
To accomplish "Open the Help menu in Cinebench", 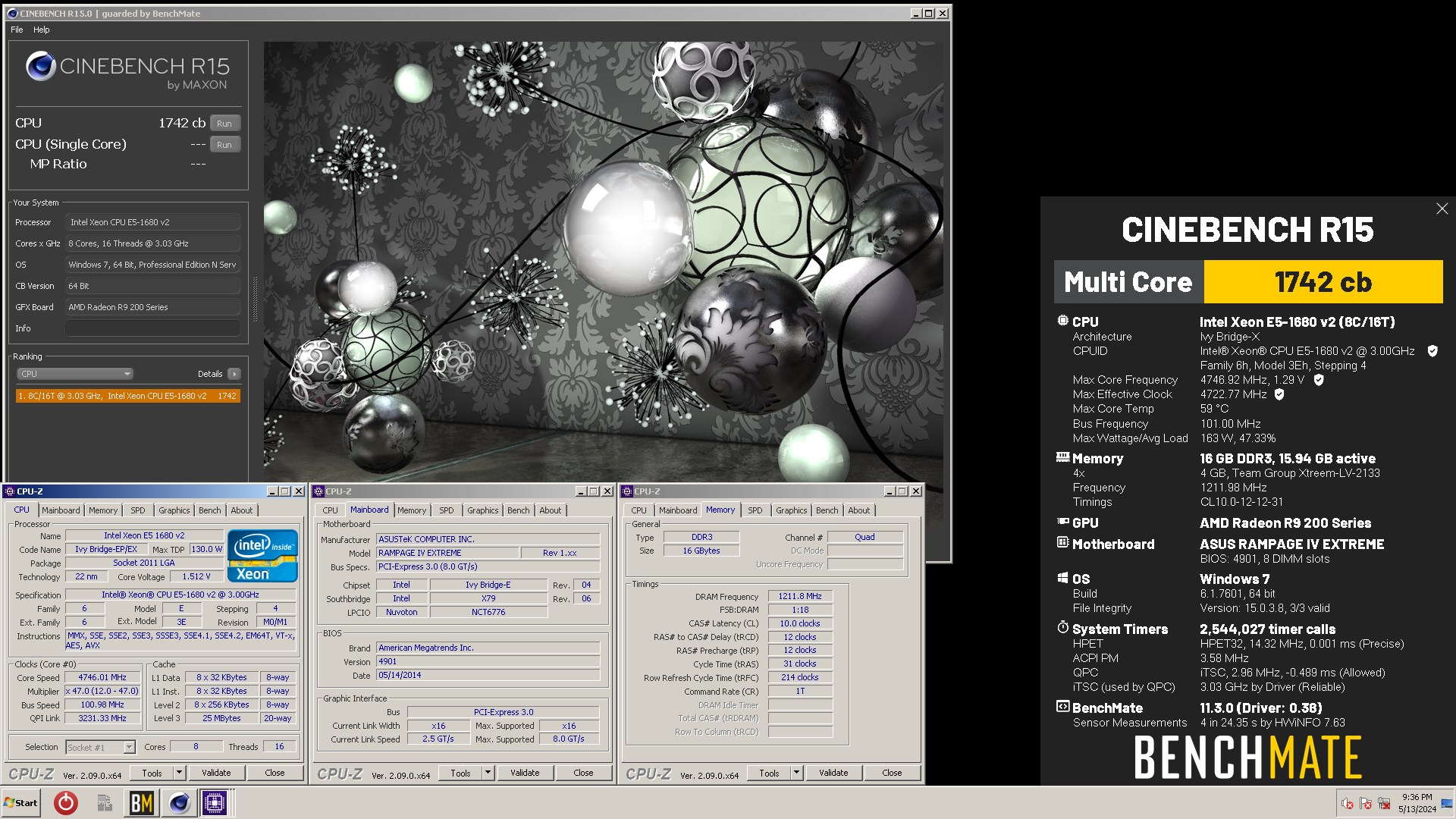I will 42,30.
